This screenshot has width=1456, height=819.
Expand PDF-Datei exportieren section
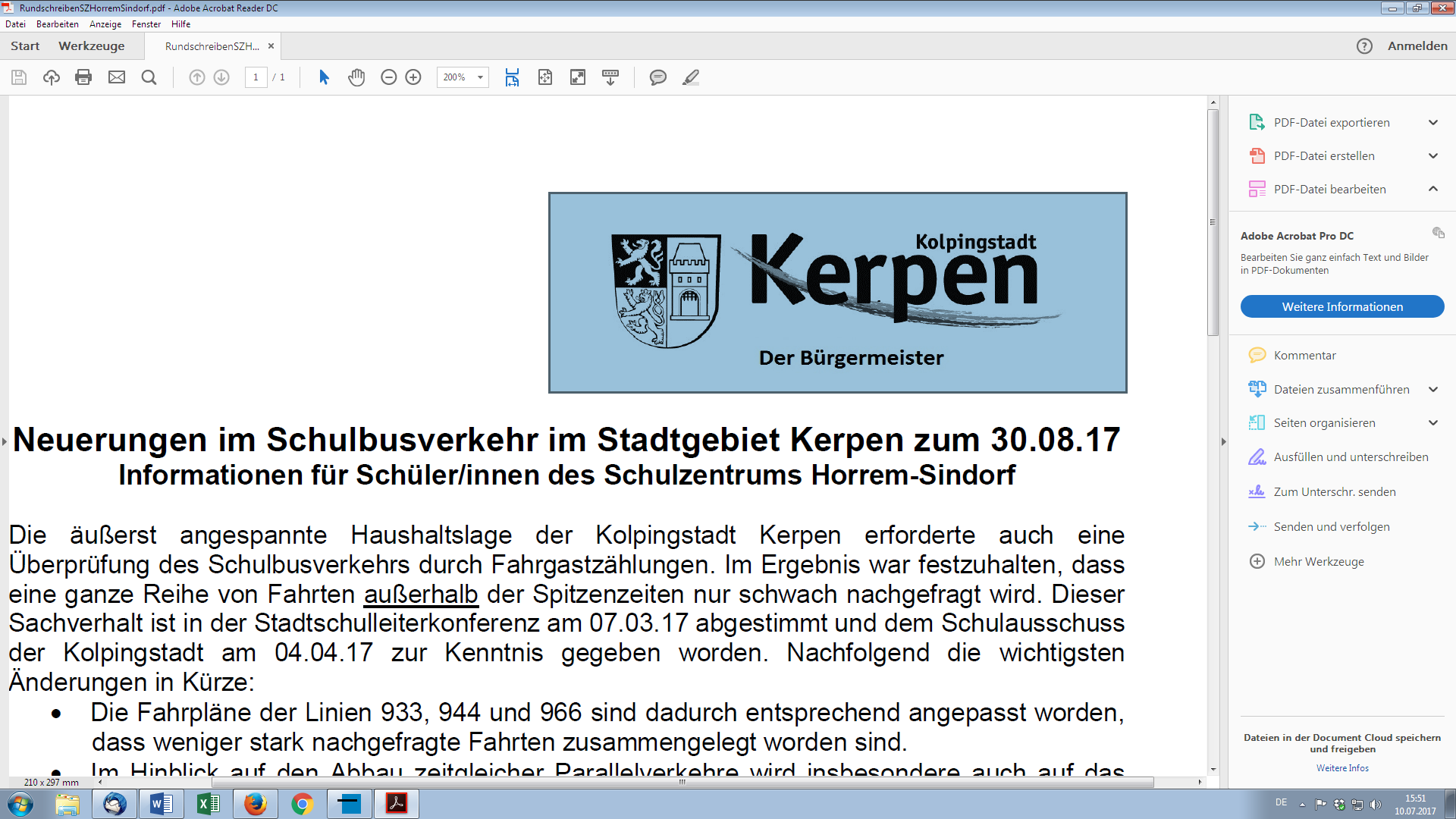click(x=1433, y=123)
